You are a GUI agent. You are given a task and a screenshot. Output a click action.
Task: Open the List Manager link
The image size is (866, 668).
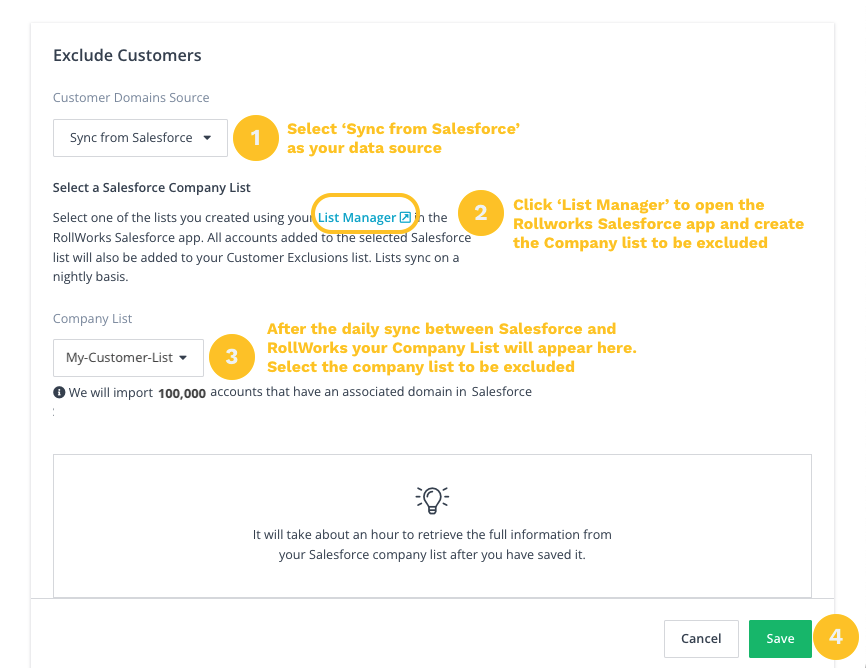(x=357, y=218)
